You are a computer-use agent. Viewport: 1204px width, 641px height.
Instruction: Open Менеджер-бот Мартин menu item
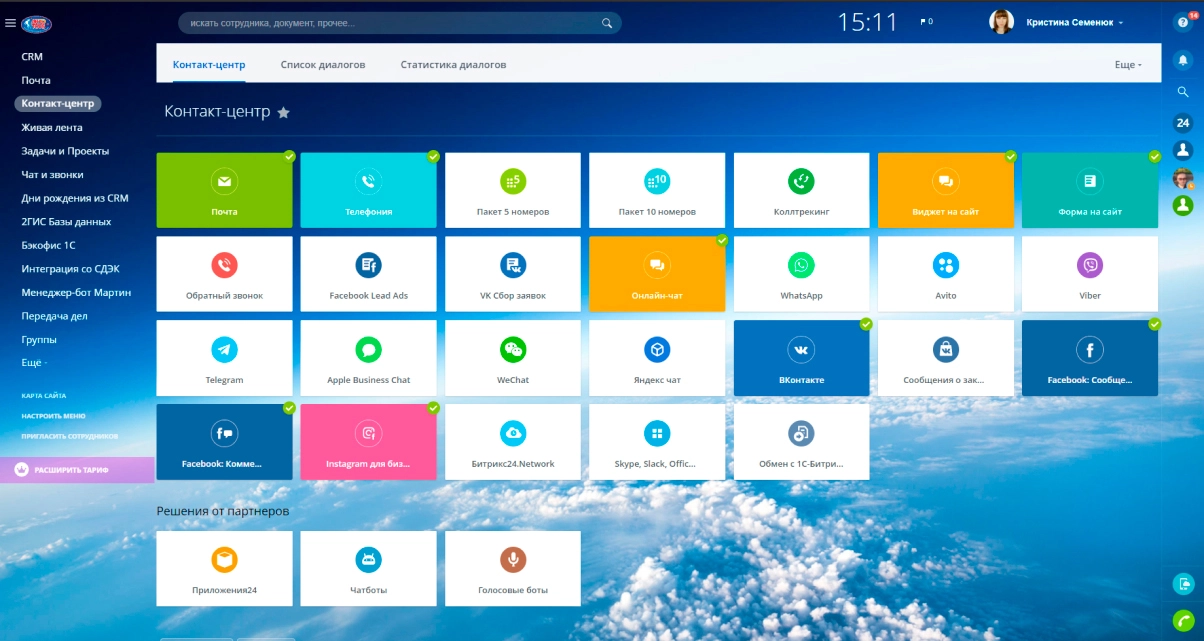point(76,293)
